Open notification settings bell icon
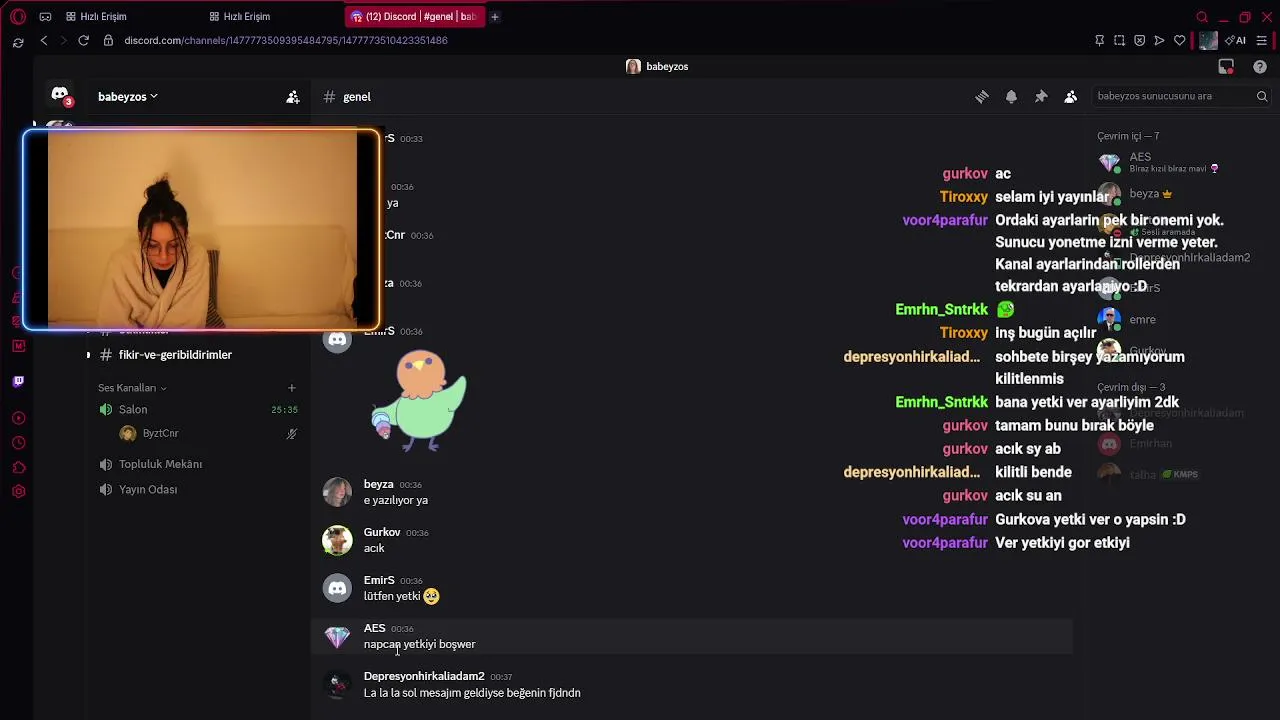Screen dimensions: 1280x720 1011,97
